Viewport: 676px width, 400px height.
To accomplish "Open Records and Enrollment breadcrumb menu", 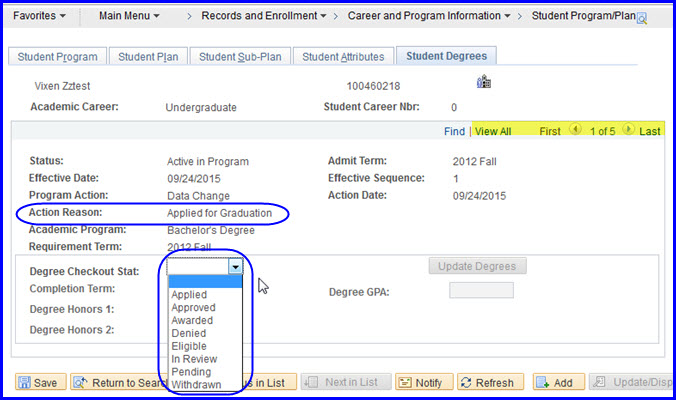I will tap(263, 16).
